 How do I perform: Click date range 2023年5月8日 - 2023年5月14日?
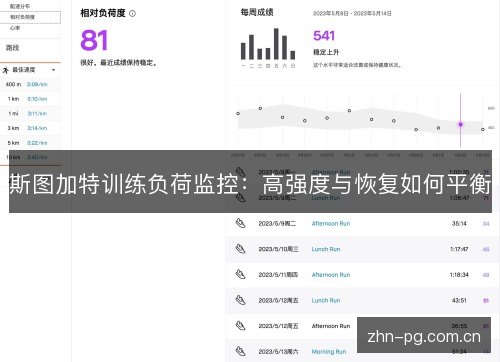(x=352, y=14)
